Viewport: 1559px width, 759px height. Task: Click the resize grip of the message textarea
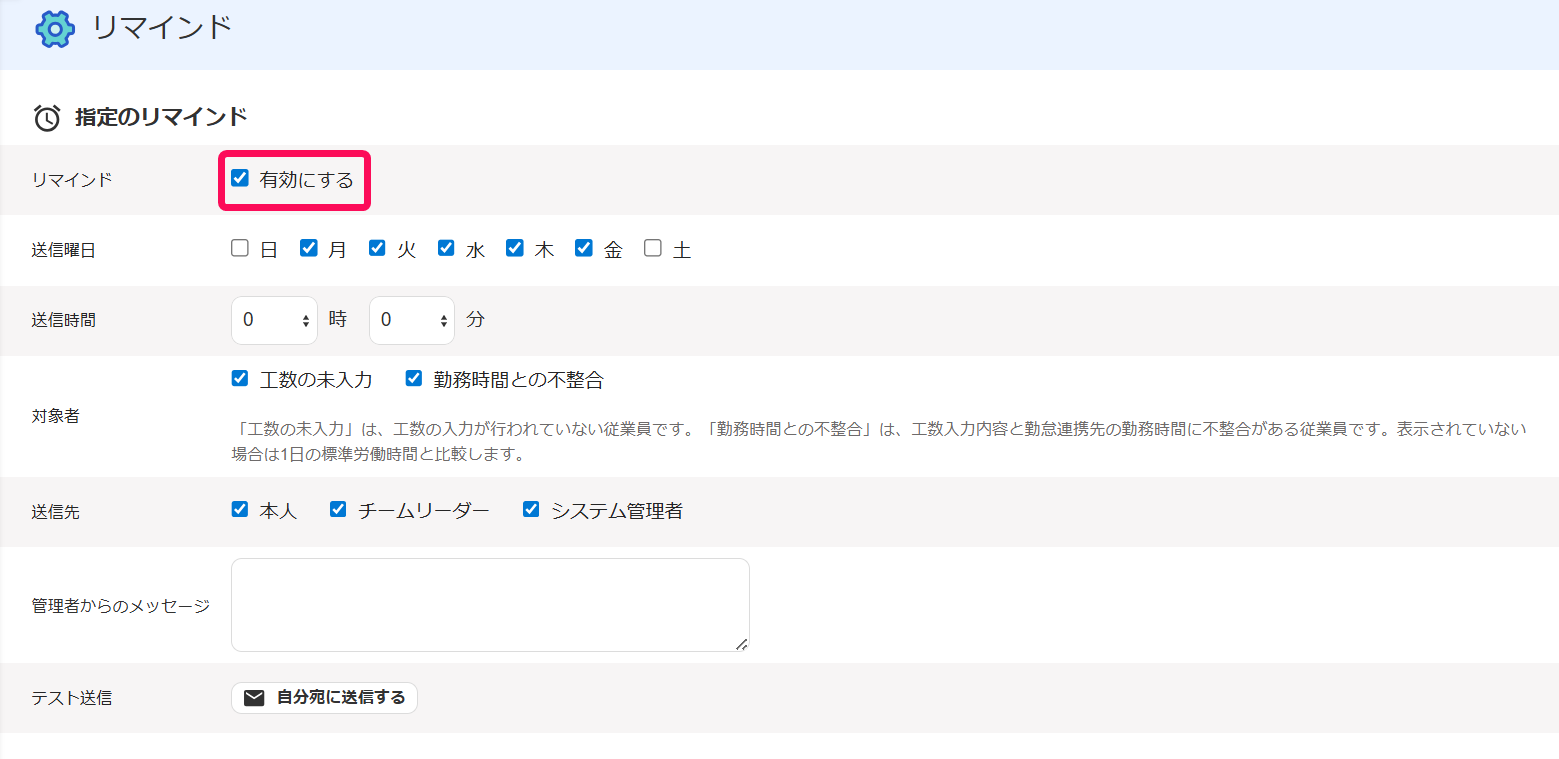click(741, 645)
